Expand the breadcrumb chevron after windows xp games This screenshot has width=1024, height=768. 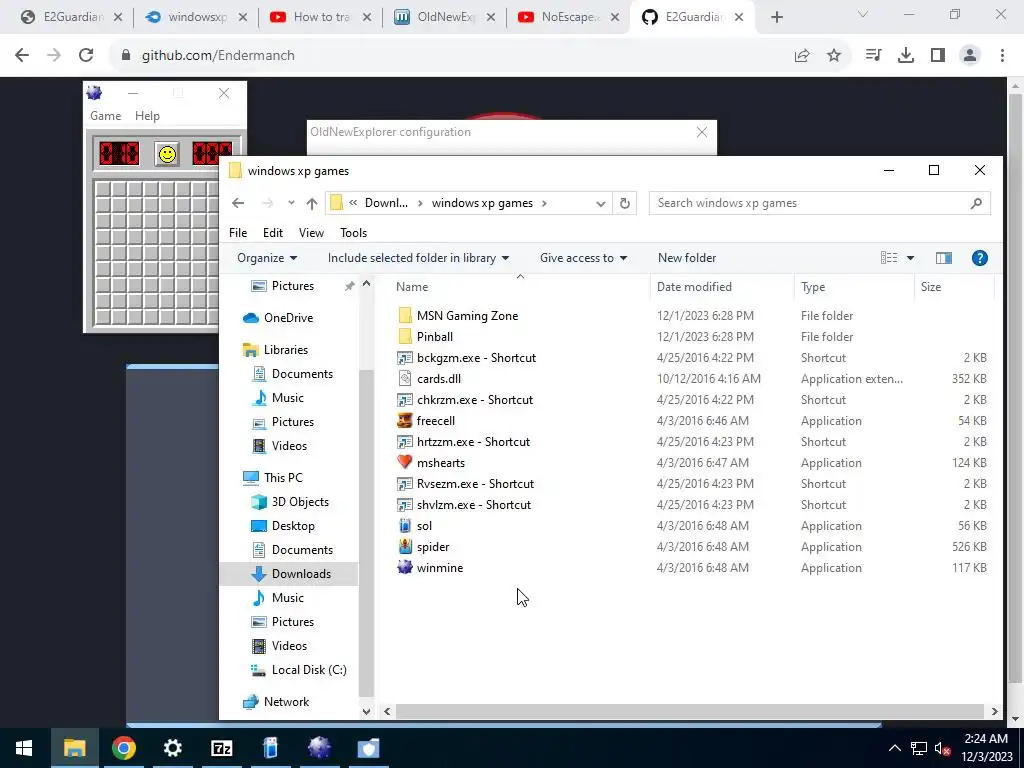pos(543,203)
